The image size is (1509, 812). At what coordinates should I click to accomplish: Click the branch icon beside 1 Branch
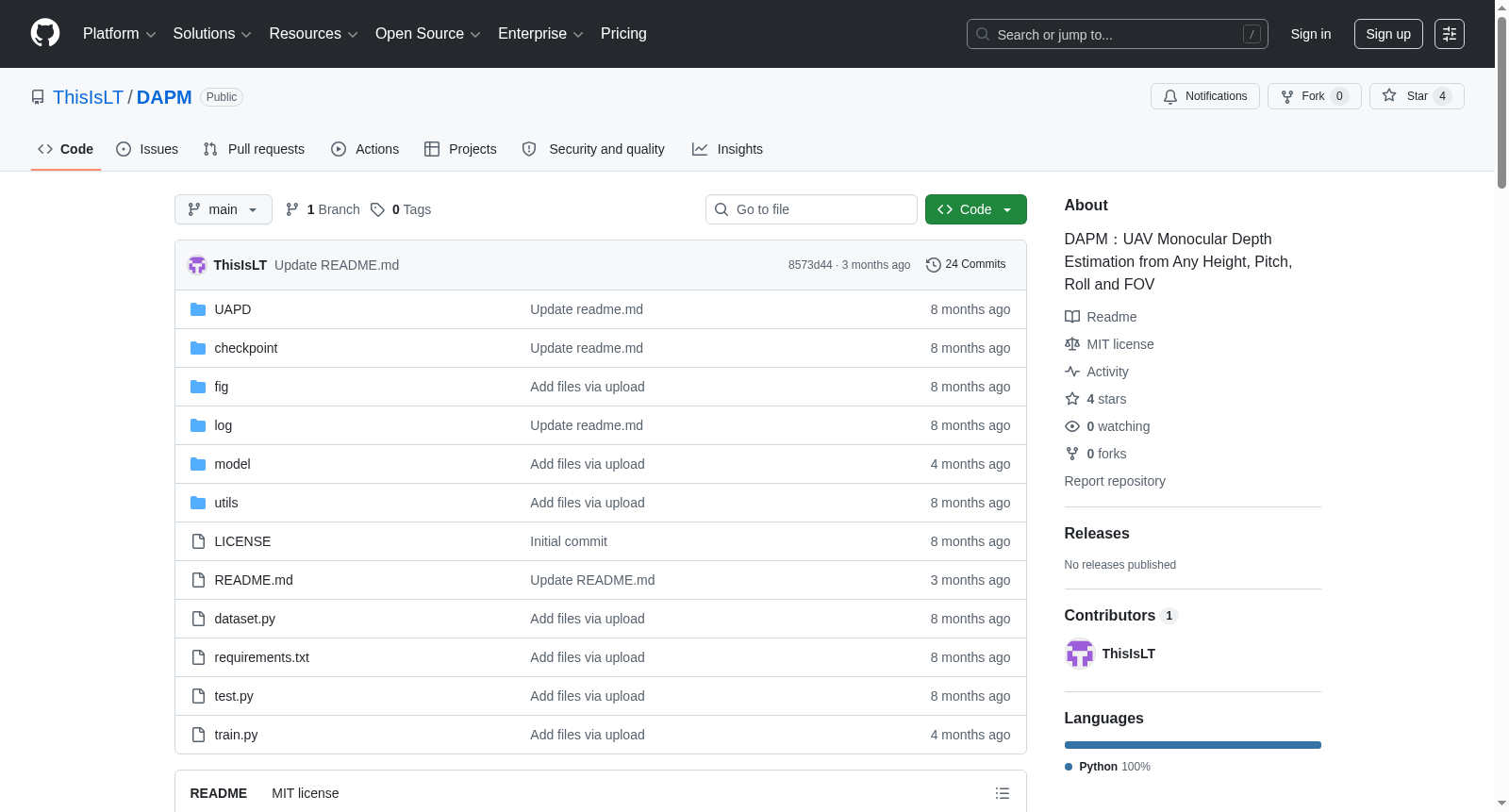(292, 209)
